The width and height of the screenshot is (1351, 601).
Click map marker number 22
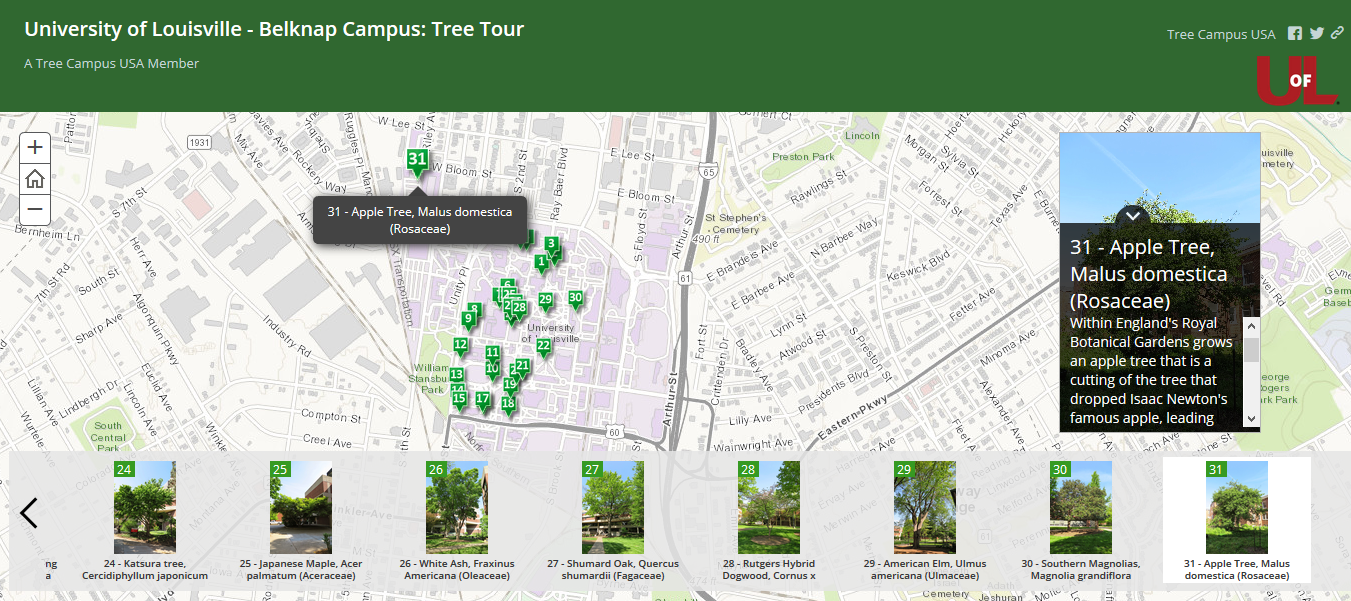(x=543, y=346)
